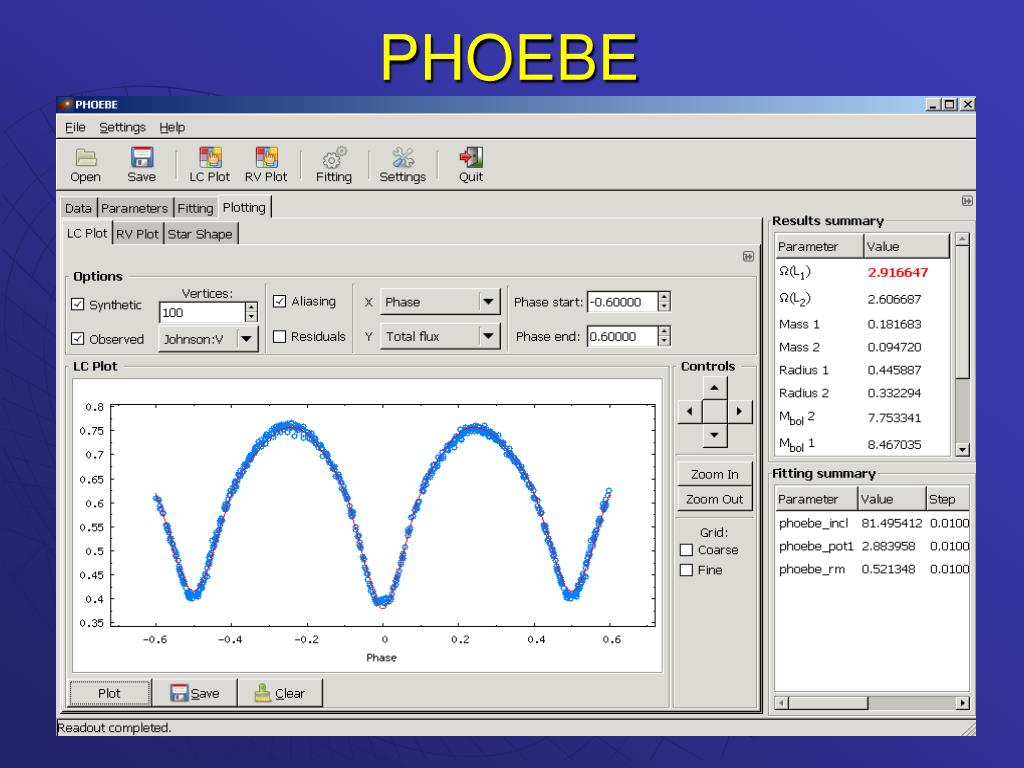The image size is (1024, 768).
Task: Click the fitting summary horizontal scrollbar thumb
Action: click(828, 703)
